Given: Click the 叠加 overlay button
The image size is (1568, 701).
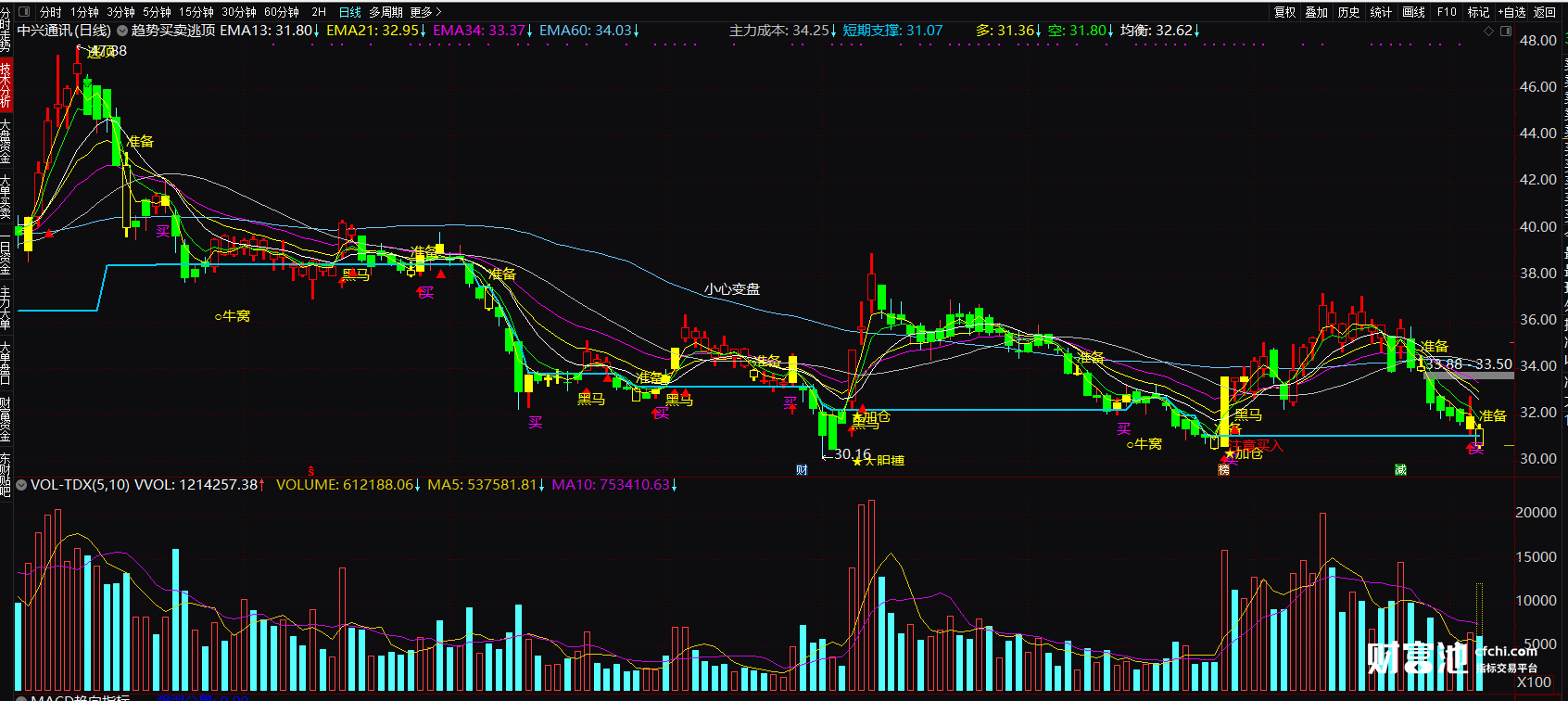Looking at the screenshot, I should click(1317, 12).
